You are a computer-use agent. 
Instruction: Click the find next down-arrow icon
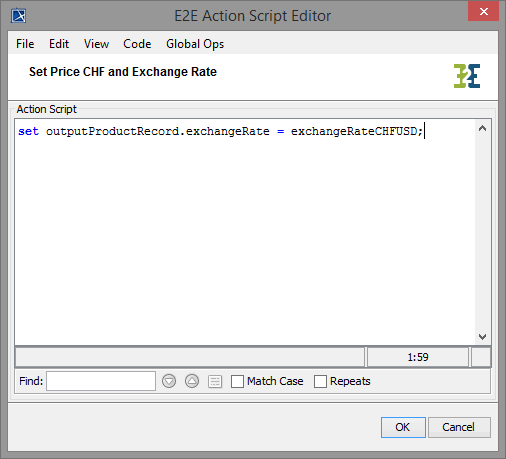(x=169, y=381)
